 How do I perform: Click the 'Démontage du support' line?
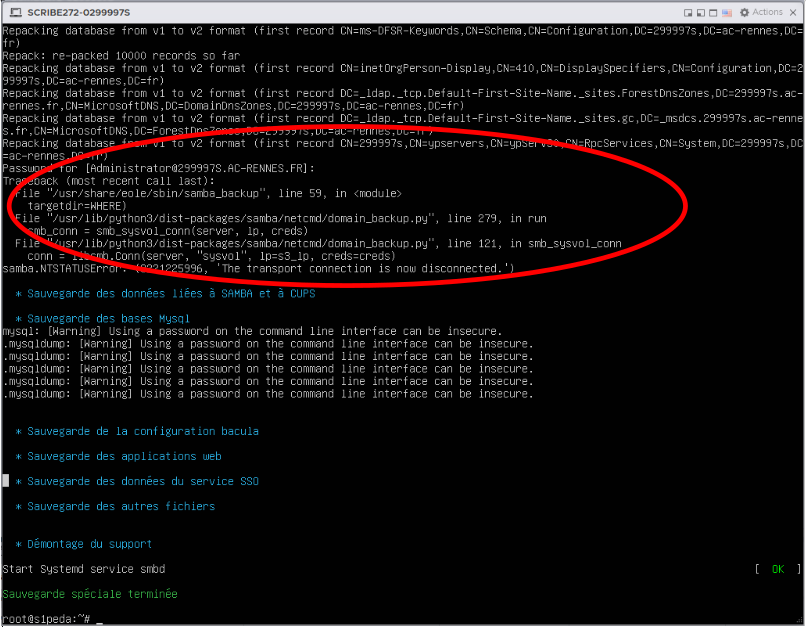click(x=88, y=544)
